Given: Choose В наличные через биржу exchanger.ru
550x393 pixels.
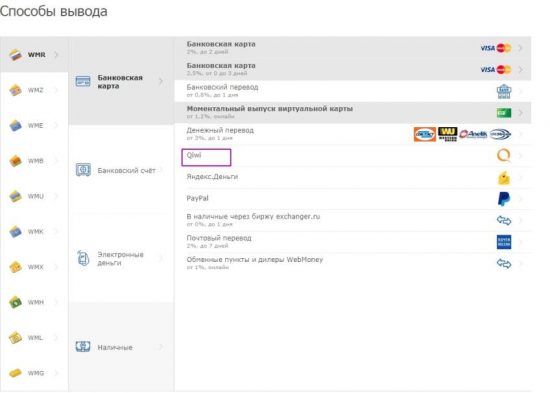Looking at the screenshot, I should pyautogui.click(x=353, y=220).
